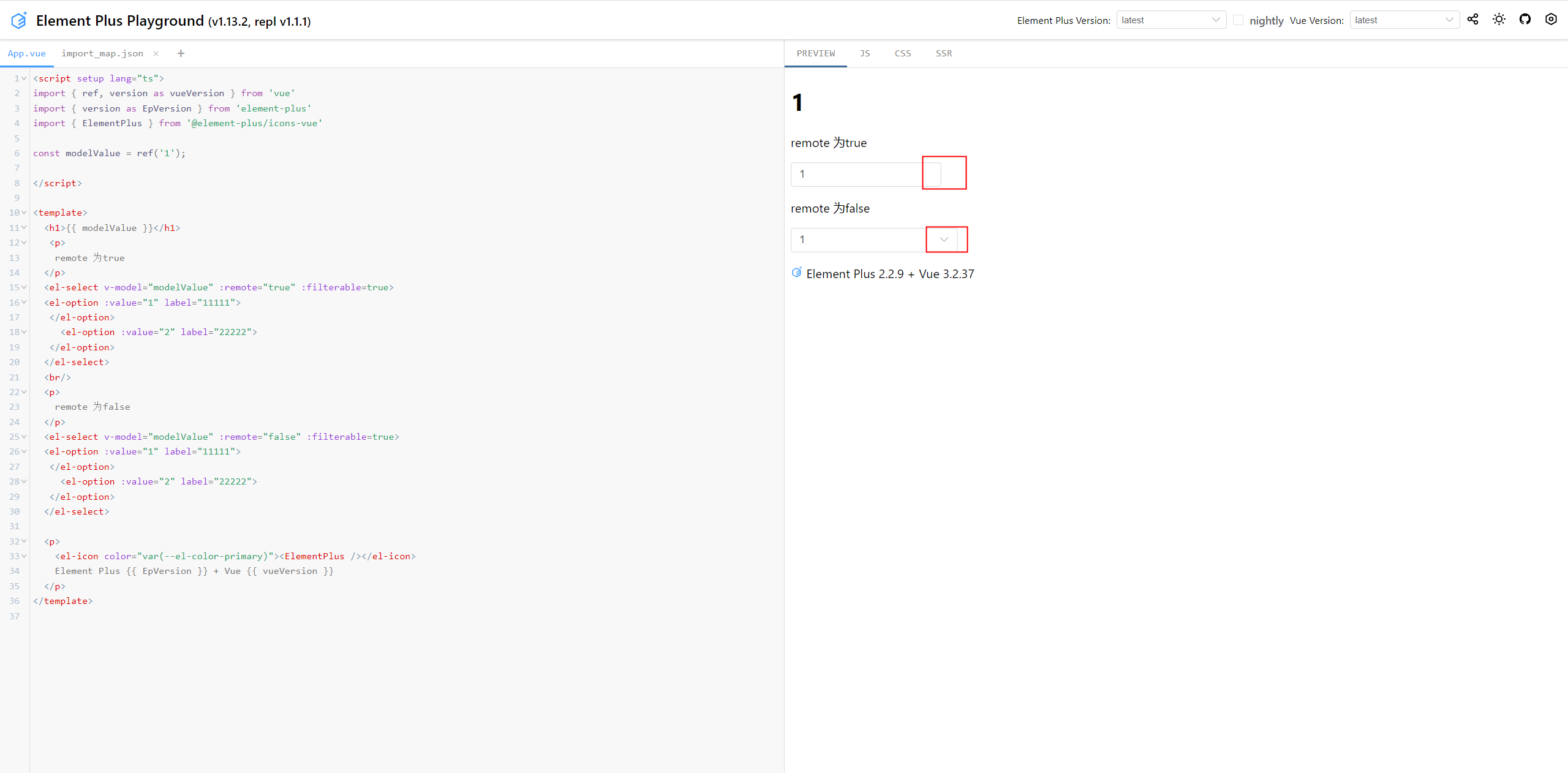Fold the el-option at line 18
Screen dimensions: 1568x773
tap(24, 332)
